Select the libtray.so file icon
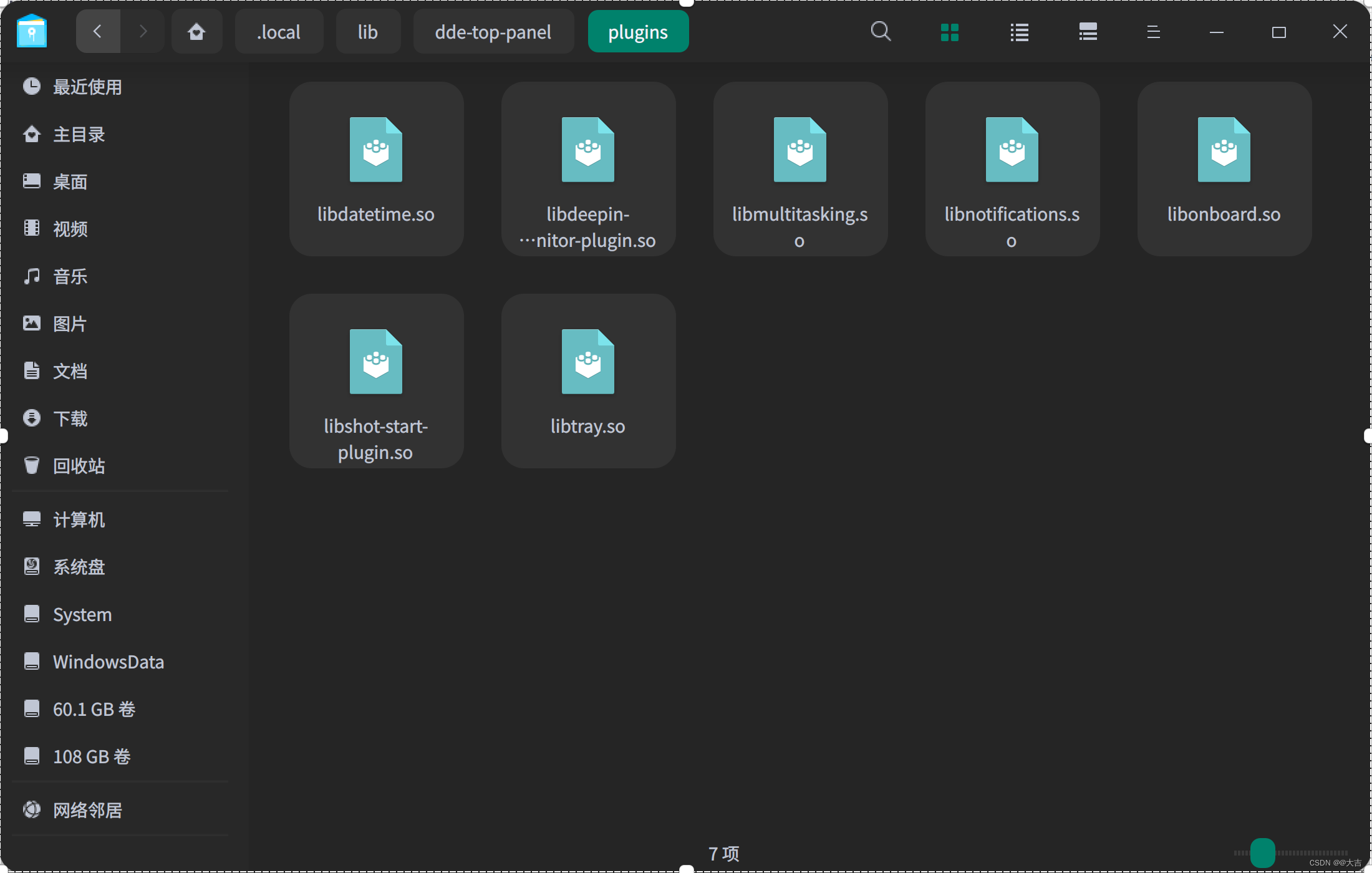Image resolution: width=1372 pixels, height=873 pixels. 588,380
